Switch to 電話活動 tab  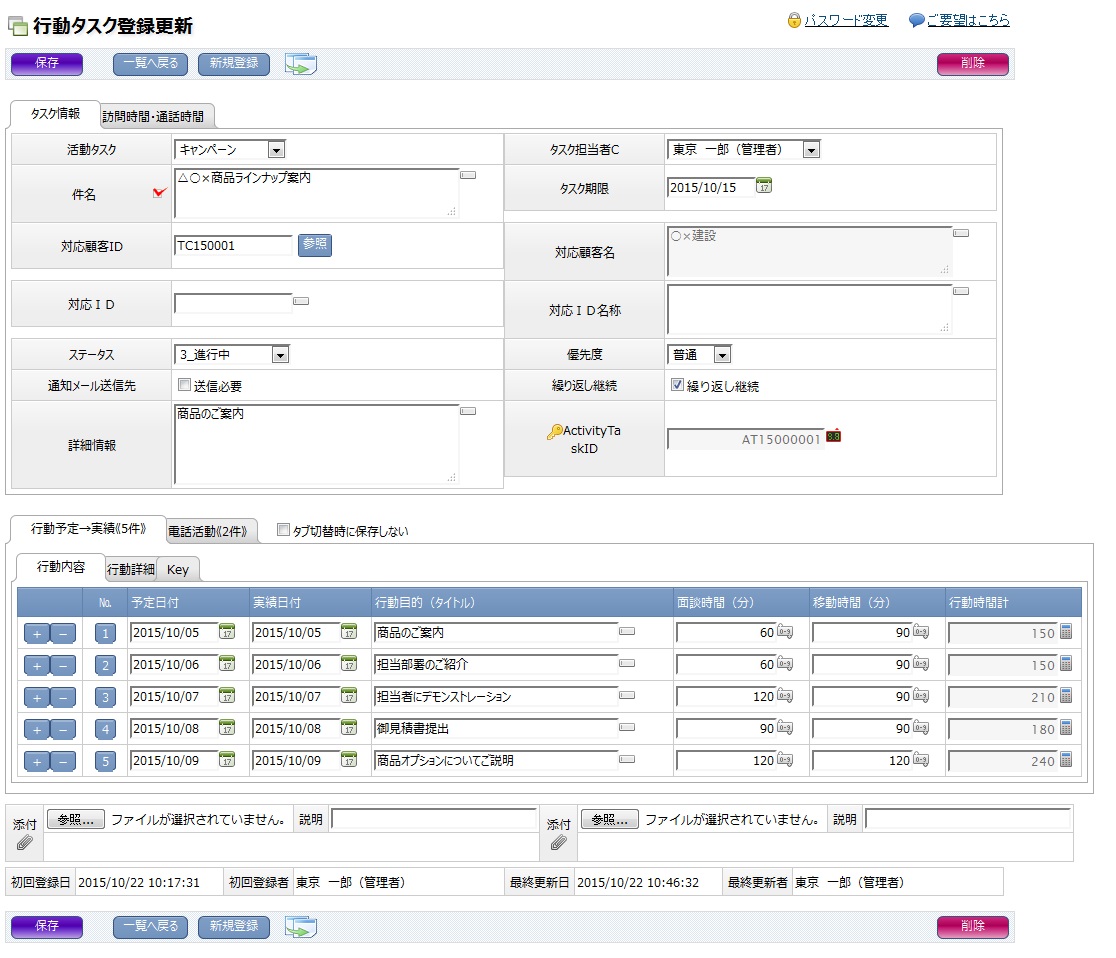click(211, 531)
